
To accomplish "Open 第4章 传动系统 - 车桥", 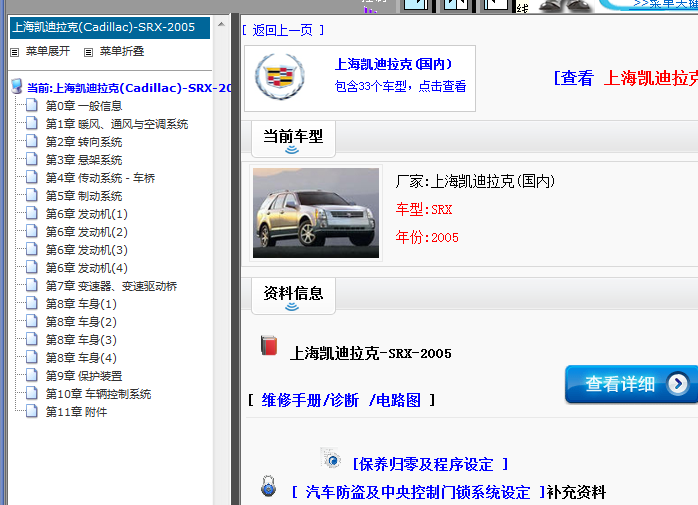I will point(100,178).
